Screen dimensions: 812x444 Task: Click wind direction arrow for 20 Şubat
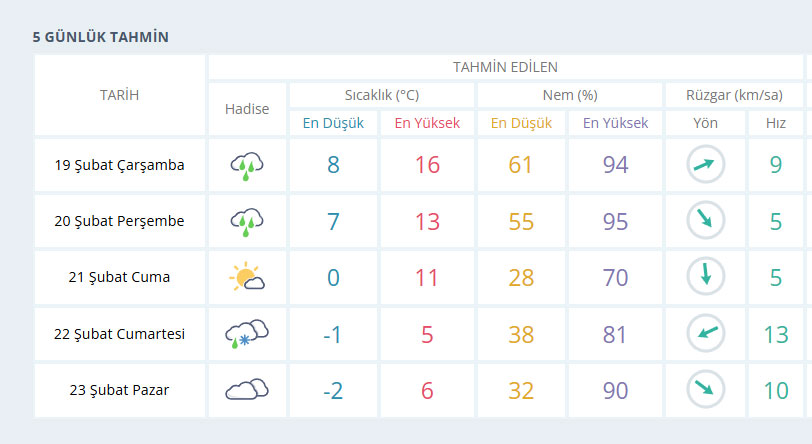(705, 220)
